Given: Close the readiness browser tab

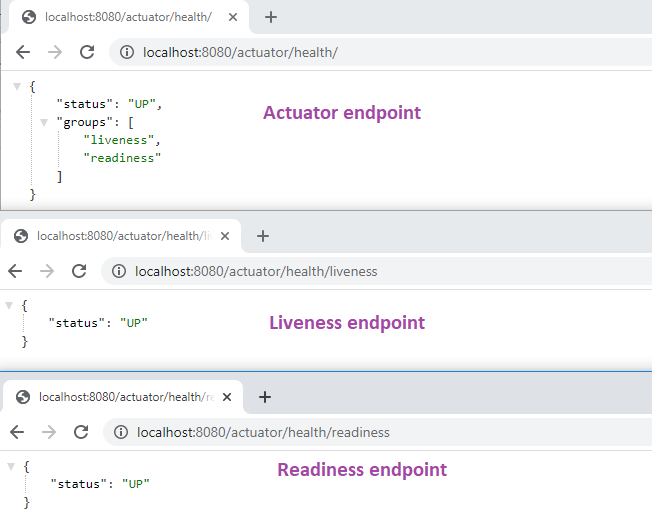Looking at the screenshot, I should [226, 397].
